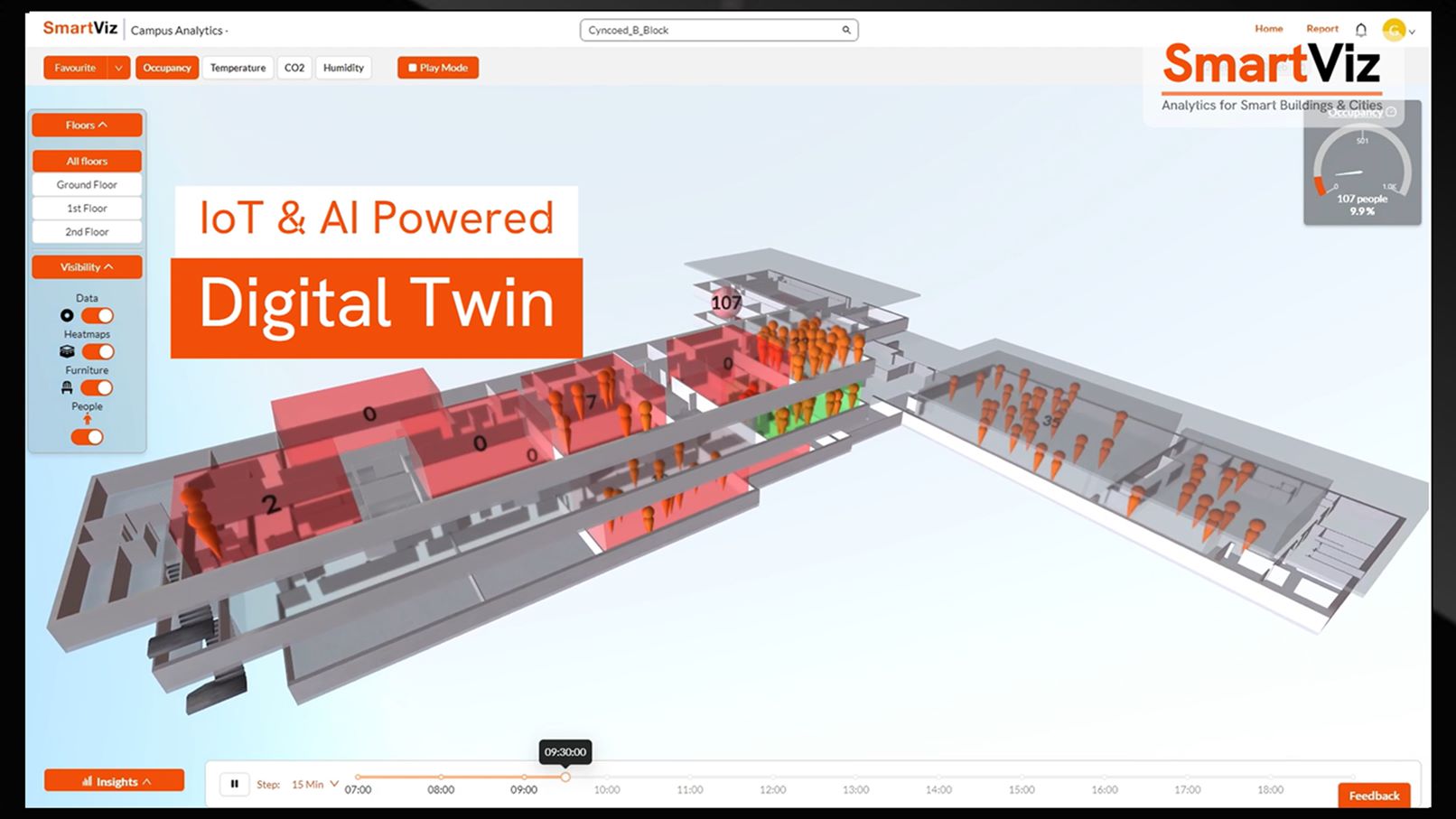Disable the Heatmaps visibility toggle
This screenshot has width=1456, height=819.
click(x=97, y=351)
